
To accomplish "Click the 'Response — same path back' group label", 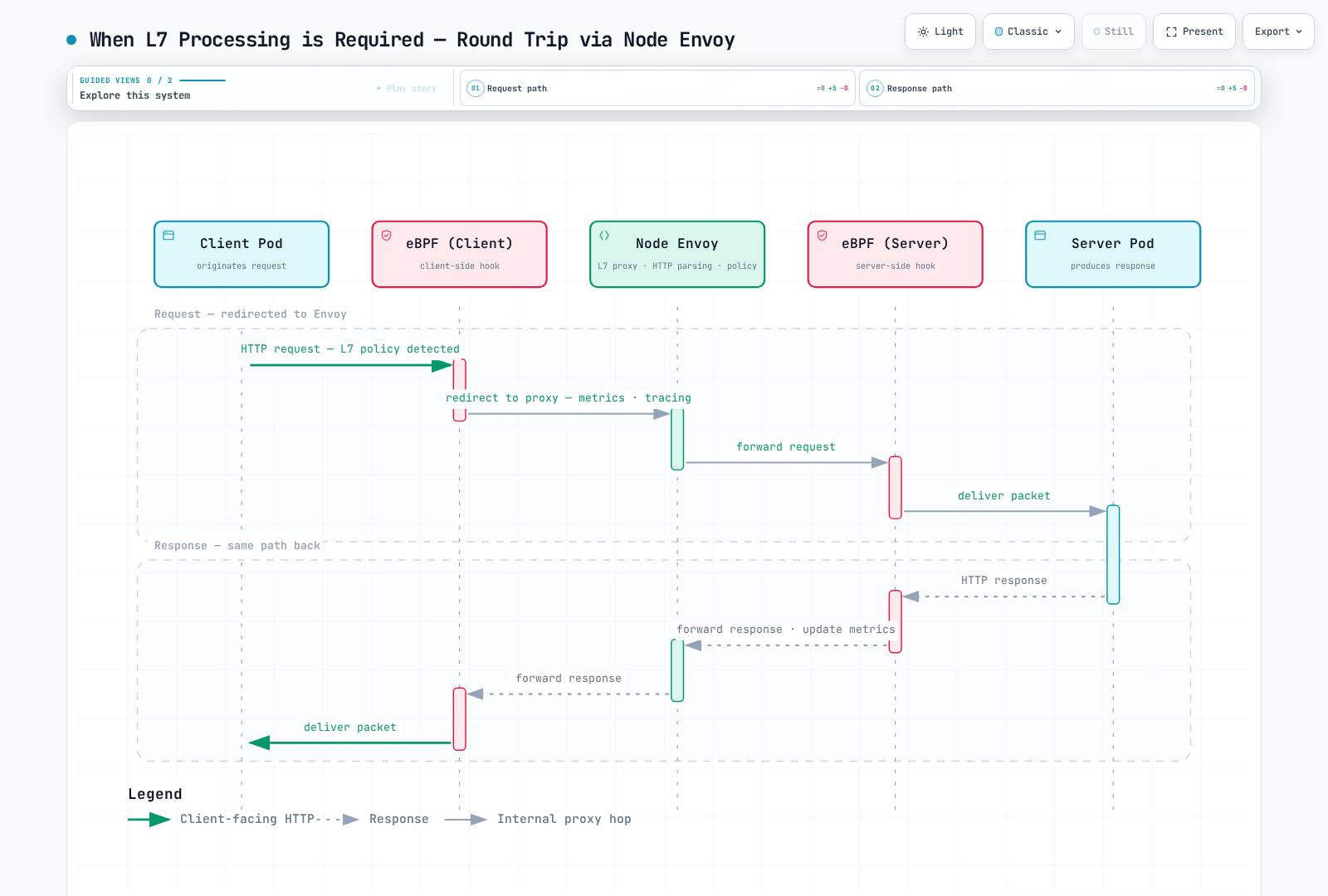I will pyautogui.click(x=237, y=546).
